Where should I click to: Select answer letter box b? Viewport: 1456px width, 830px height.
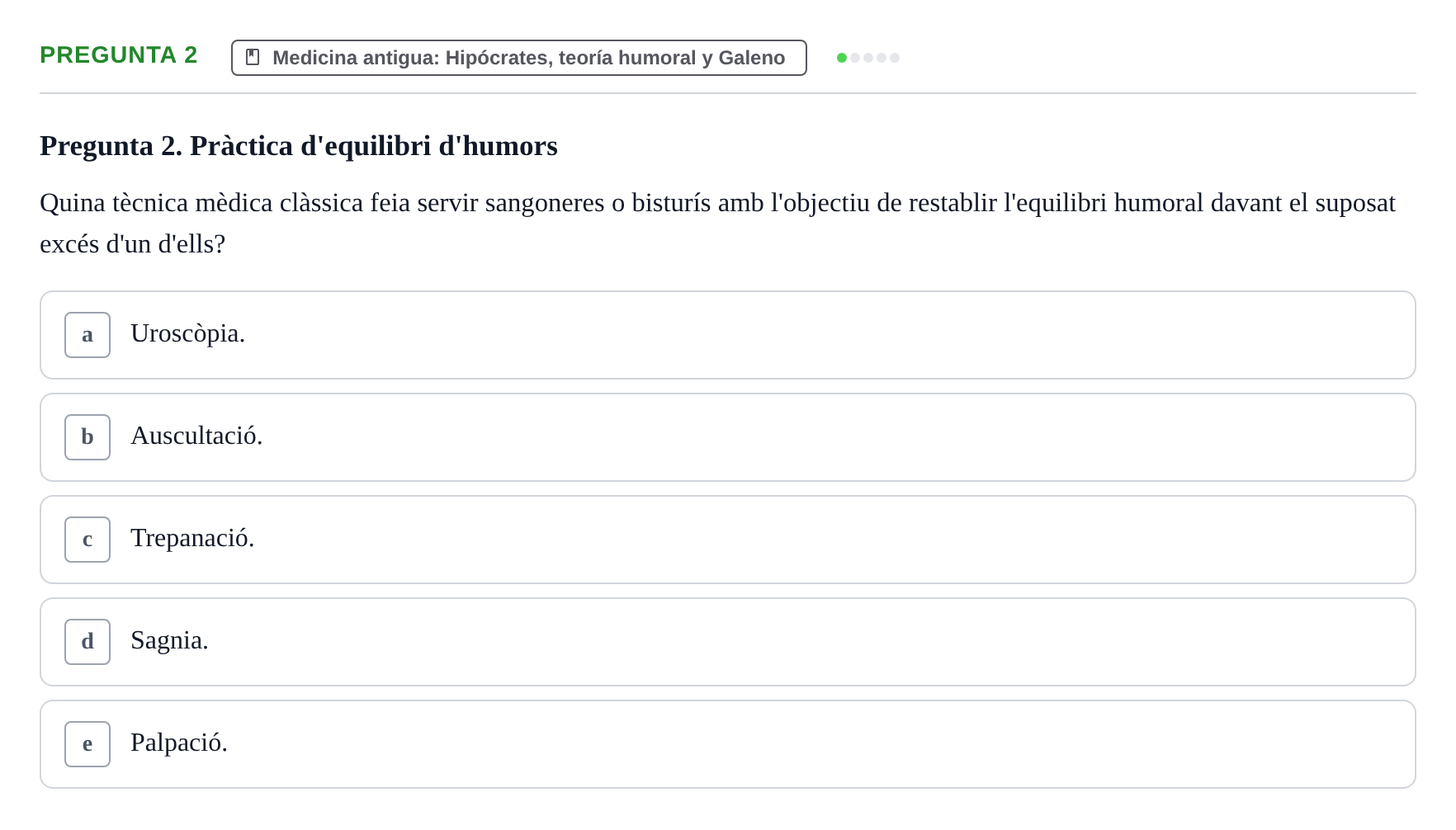pos(87,437)
